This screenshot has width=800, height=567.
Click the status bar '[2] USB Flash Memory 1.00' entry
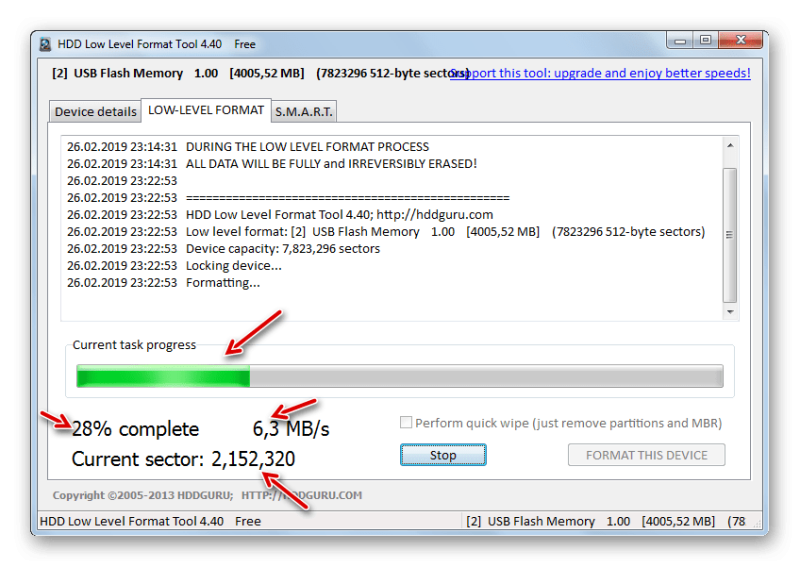(x=606, y=521)
